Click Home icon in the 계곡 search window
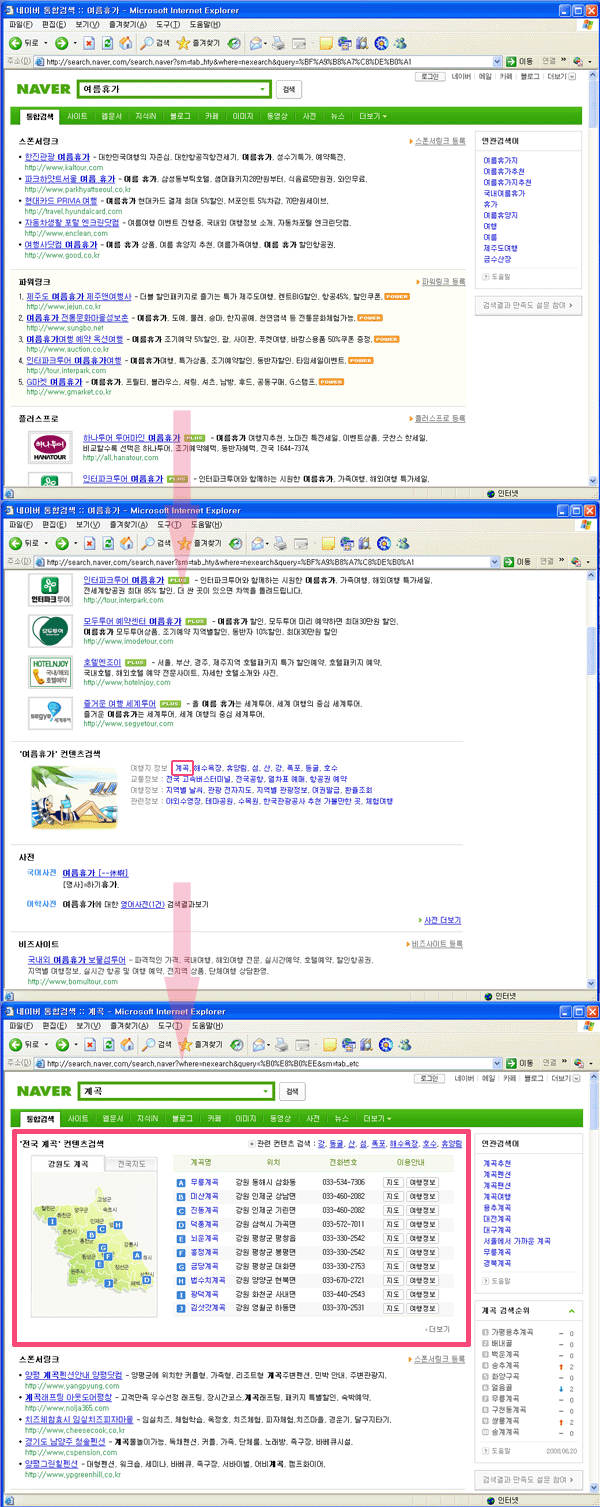Screen dimensions: 600x1507 click(x=126, y=1044)
